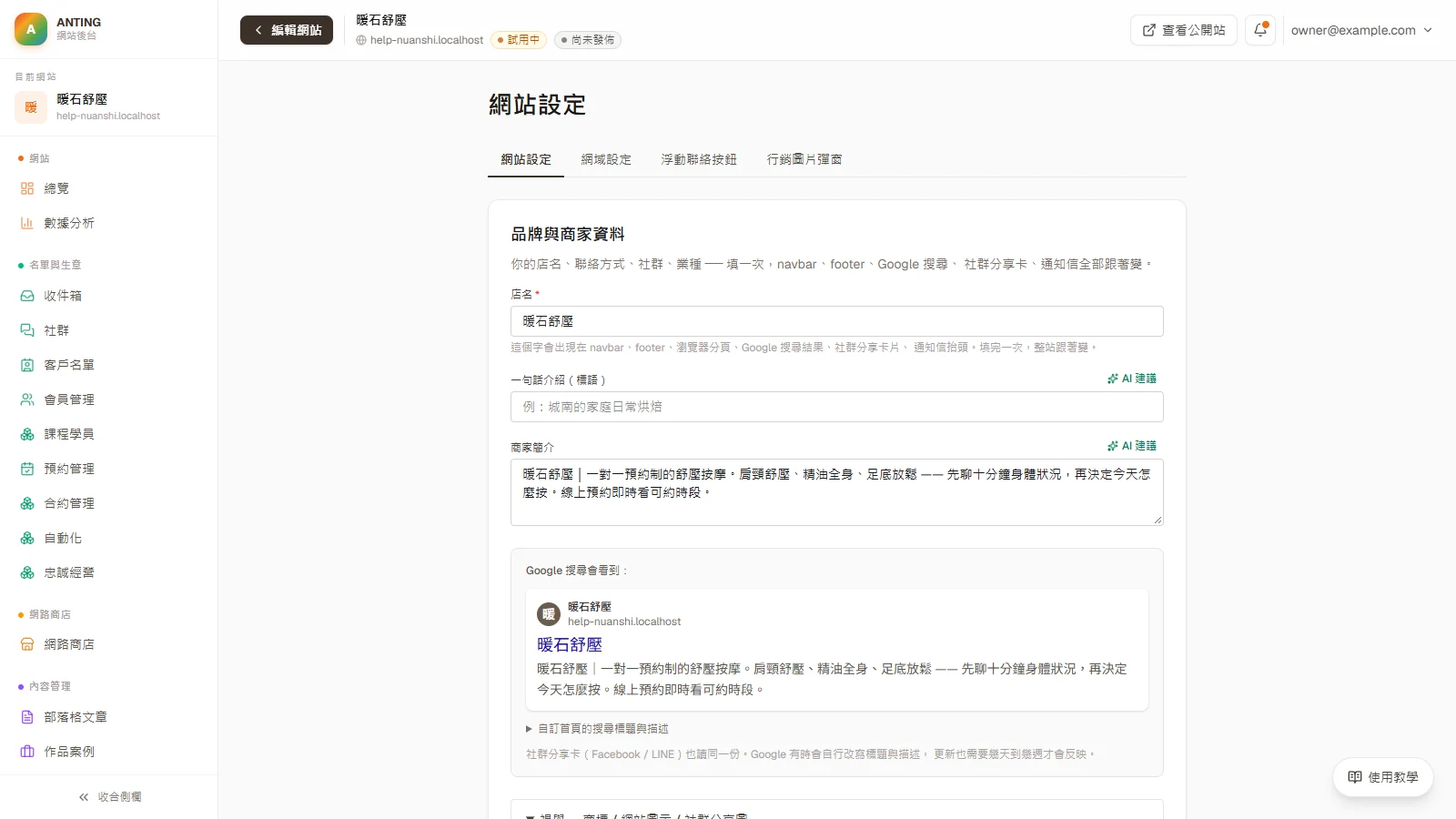Click the notification bell icon
This screenshot has width=1456, height=819.
pyautogui.click(x=1260, y=30)
